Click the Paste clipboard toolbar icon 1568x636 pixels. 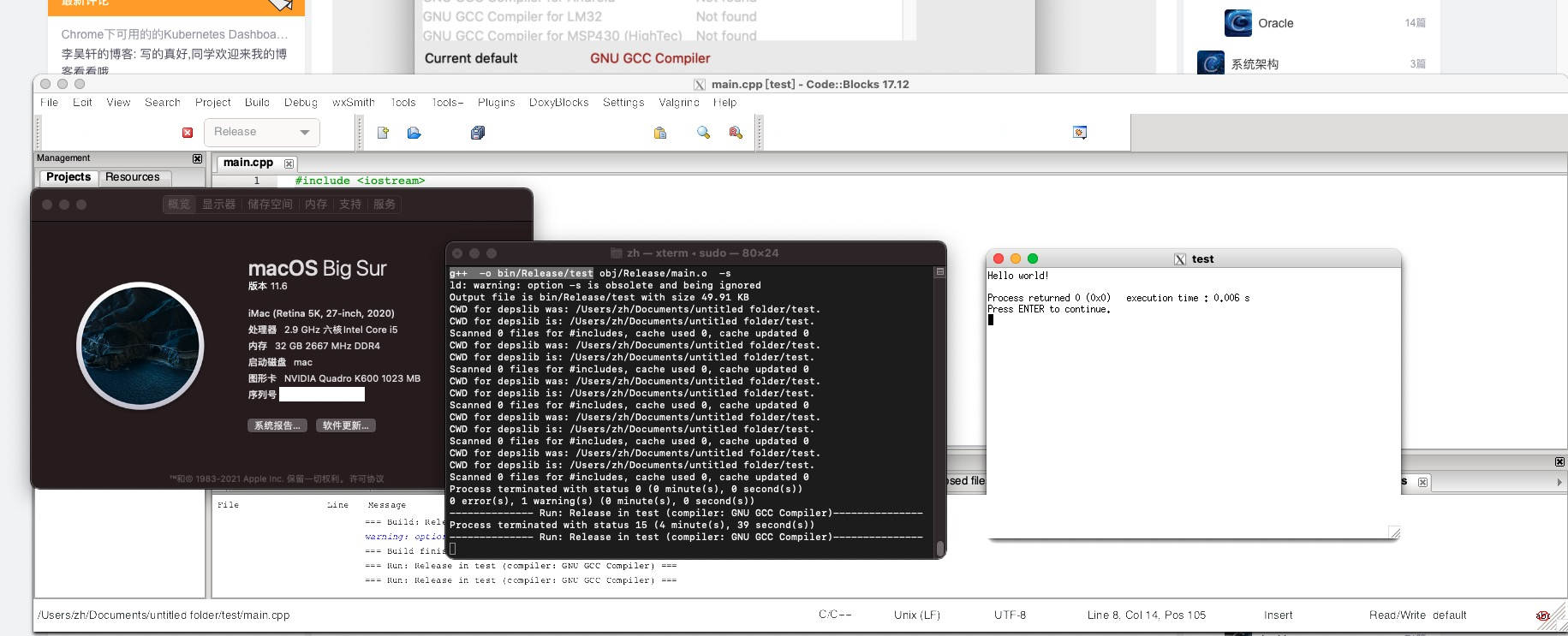point(660,133)
